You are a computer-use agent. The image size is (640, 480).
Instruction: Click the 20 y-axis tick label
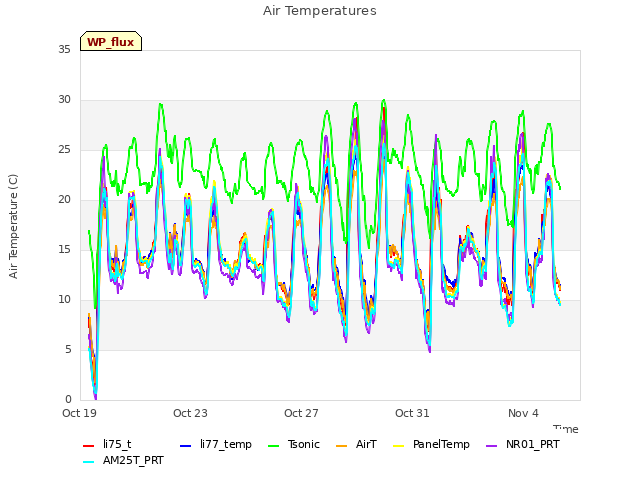(64, 200)
